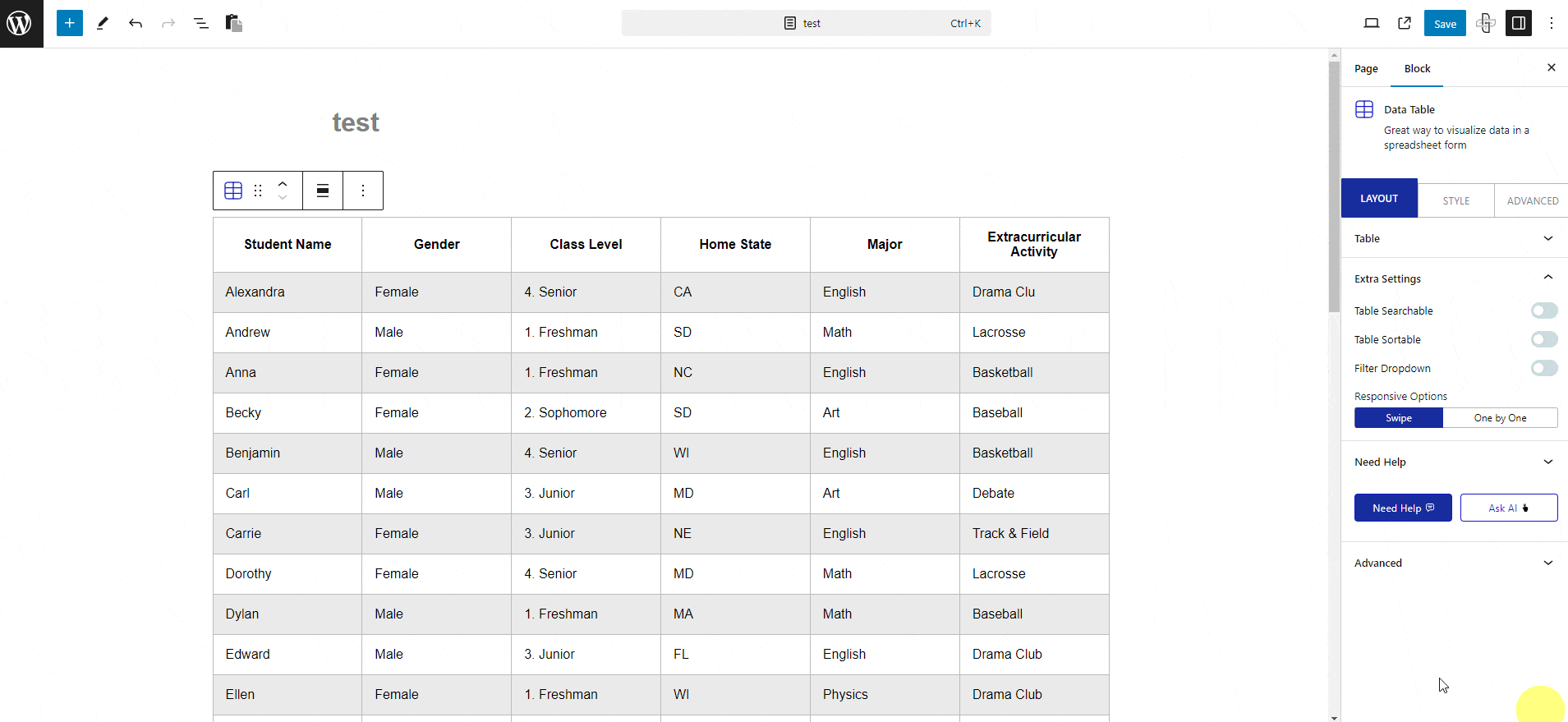Select the 2. Sophomore class level cell
This screenshot has width=1568, height=722.
[586, 412]
